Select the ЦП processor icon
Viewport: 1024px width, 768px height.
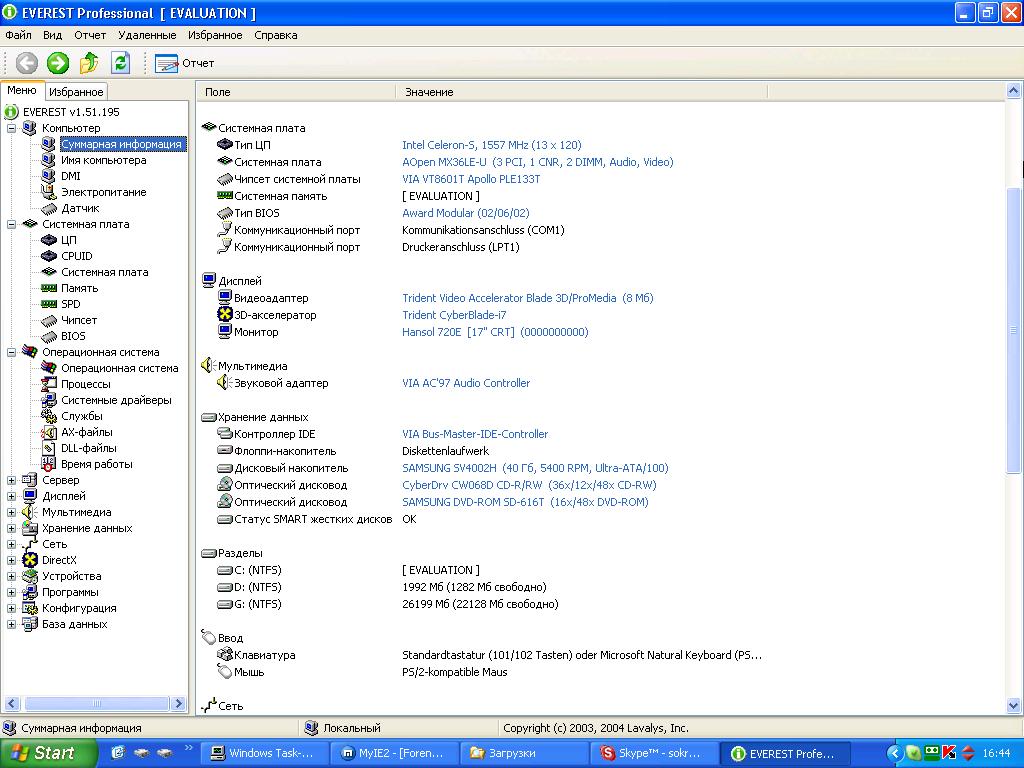(48, 240)
